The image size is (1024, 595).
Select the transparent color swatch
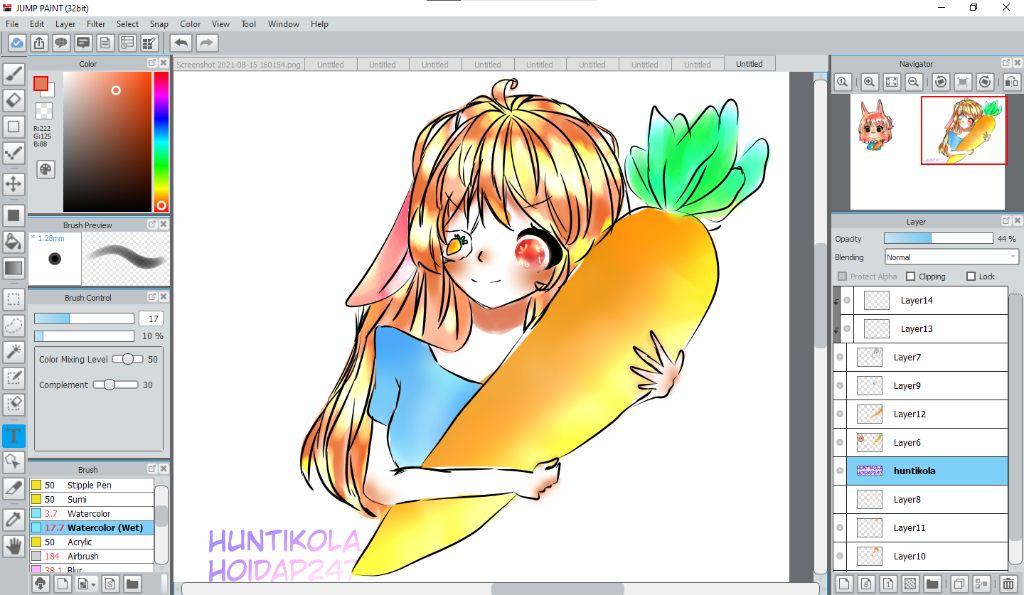[x=44, y=110]
